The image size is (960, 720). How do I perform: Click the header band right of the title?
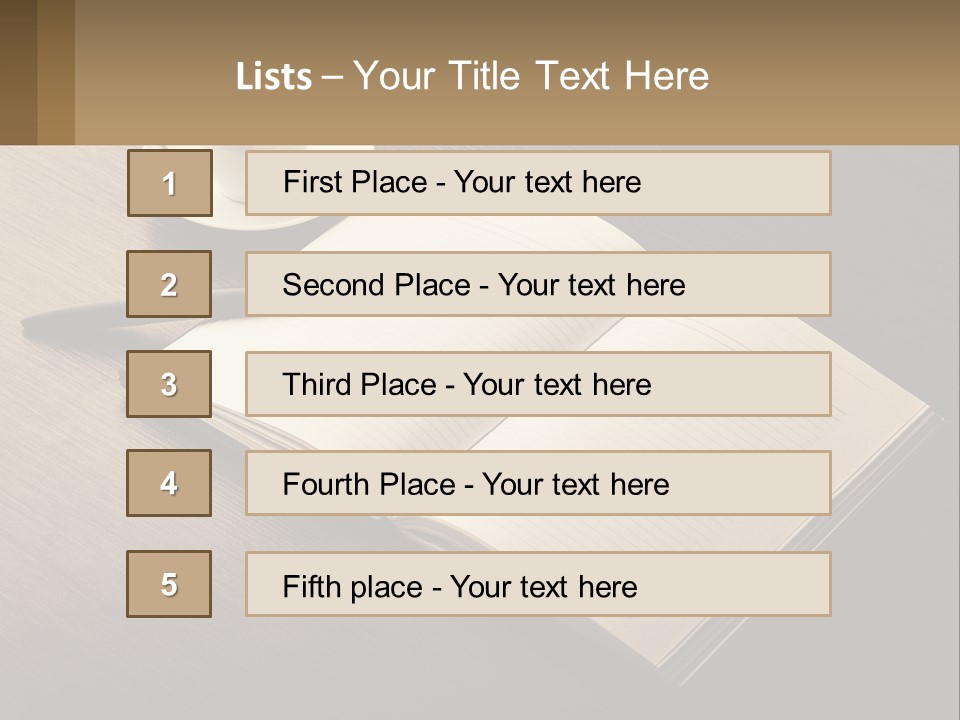[x=840, y=75]
